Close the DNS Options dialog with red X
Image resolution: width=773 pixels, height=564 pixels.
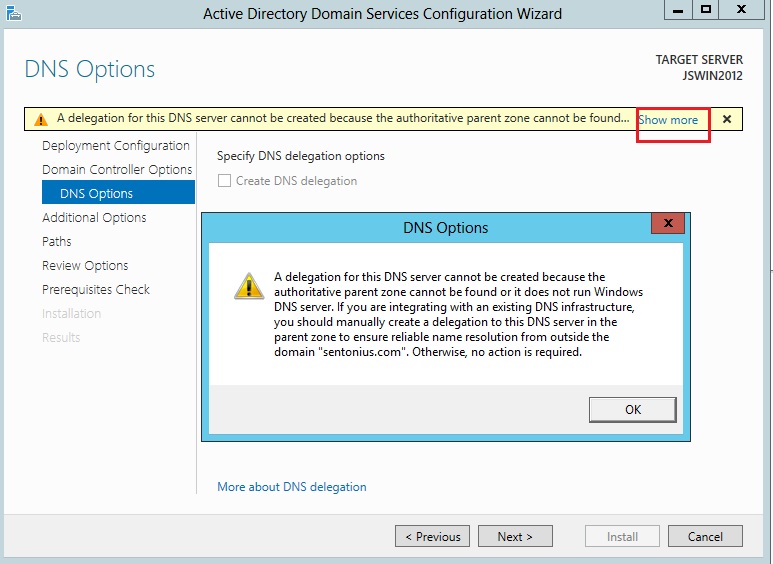click(x=668, y=223)
